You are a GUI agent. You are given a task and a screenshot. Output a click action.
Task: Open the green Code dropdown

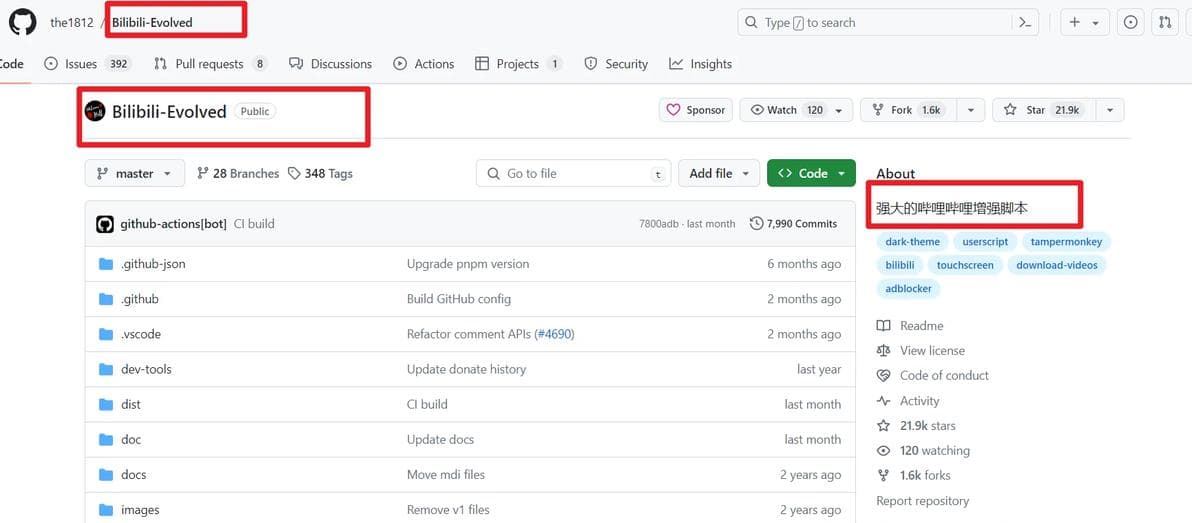[811, 173]
